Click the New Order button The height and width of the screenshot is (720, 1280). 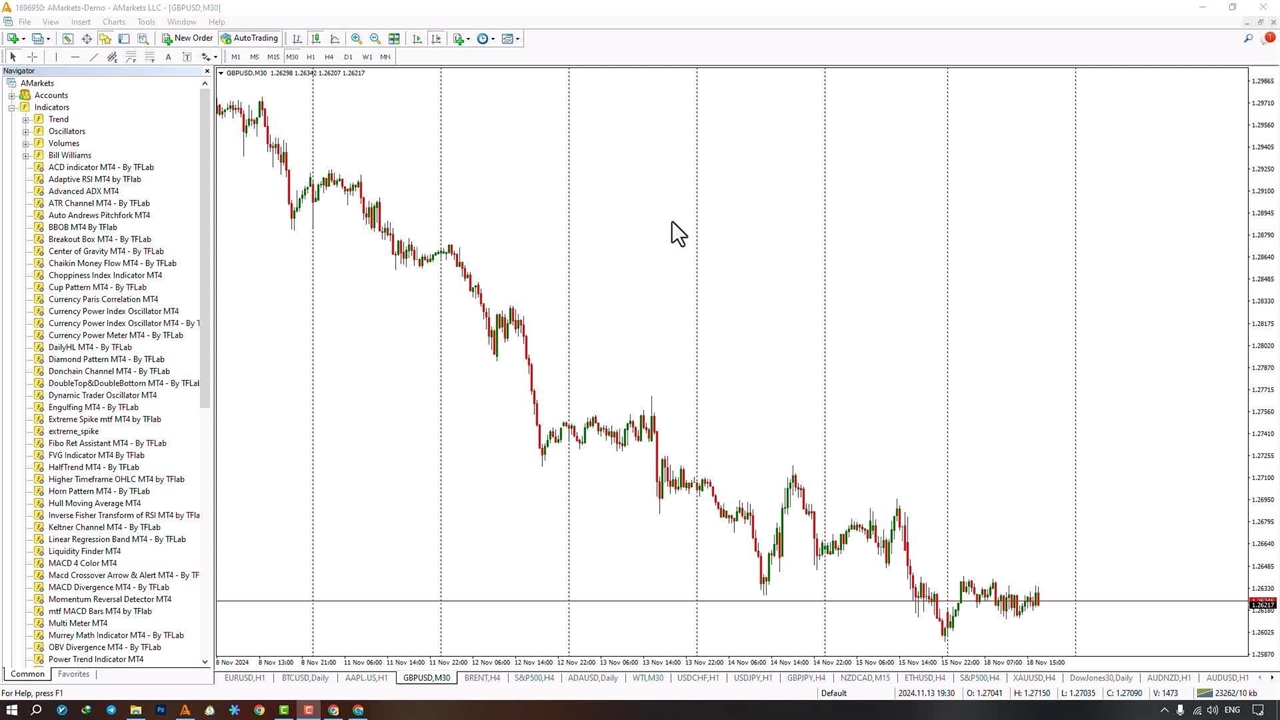tap(187, 39)
